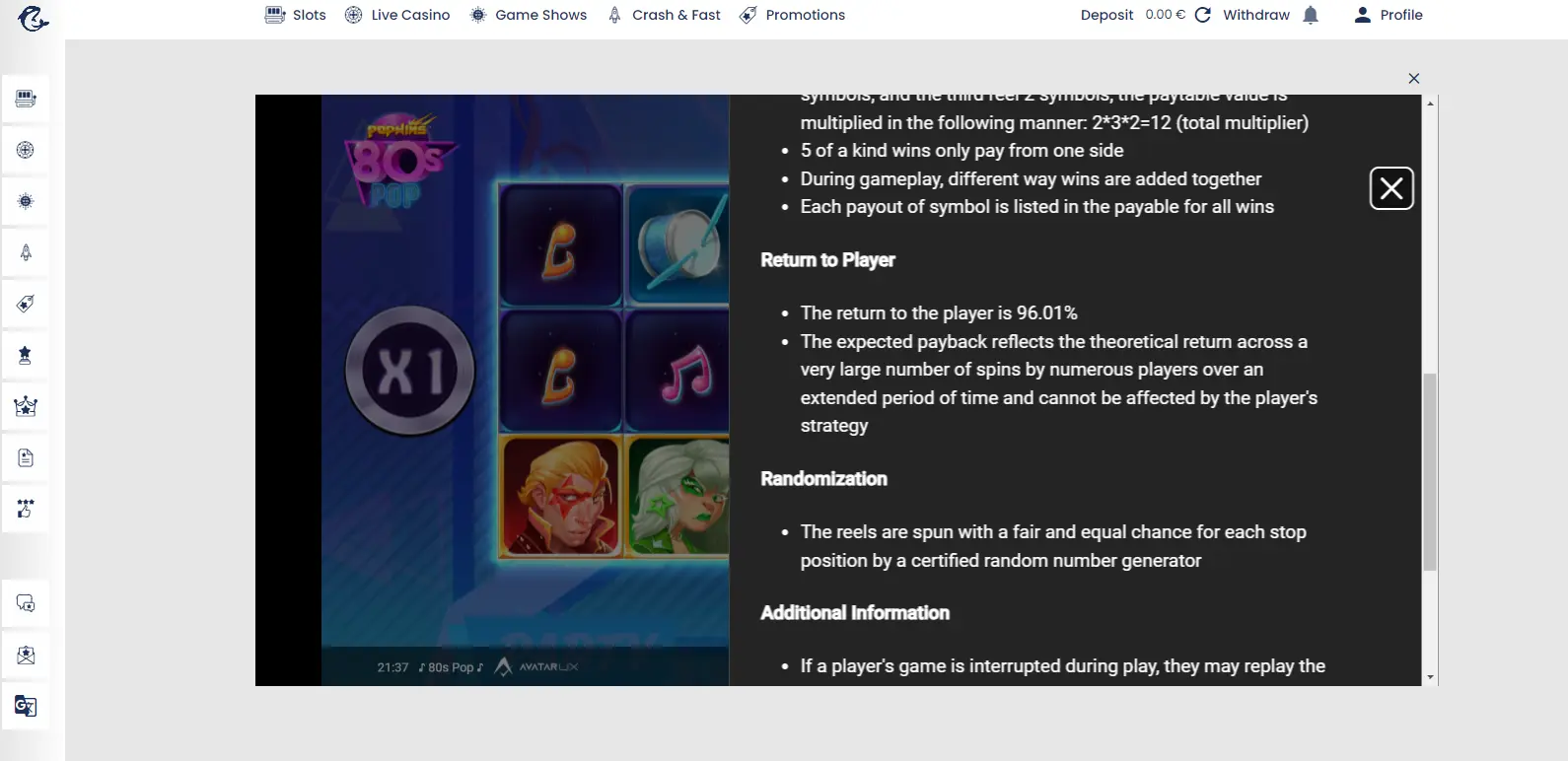Click the Withdraw link
Viewport: 1568px width, 761px height.
click(1256, 15)
